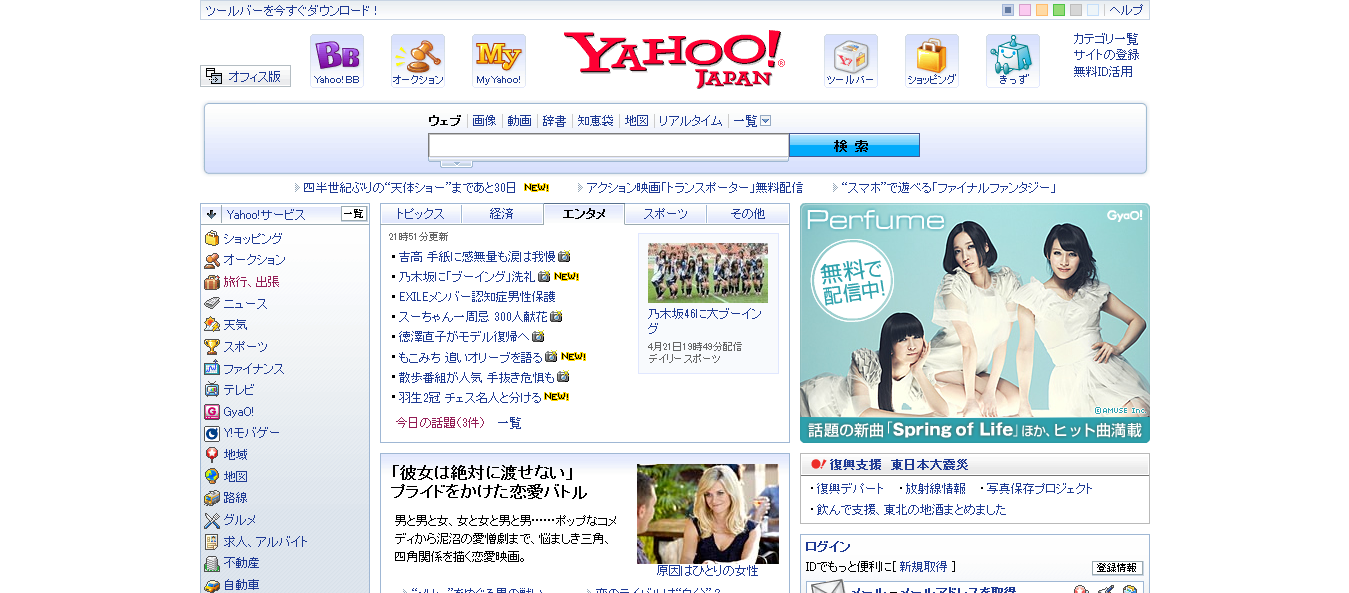The height and width of the screenshot is (593, 1349).
Task: Click the オフィス版 button
Action: pyautogui.click(x=245, y=76)
